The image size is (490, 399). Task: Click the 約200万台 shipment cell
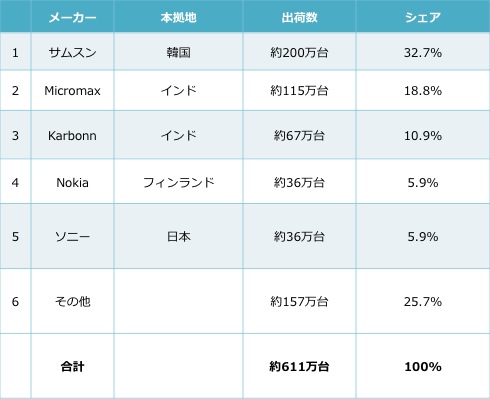(299, 52)
